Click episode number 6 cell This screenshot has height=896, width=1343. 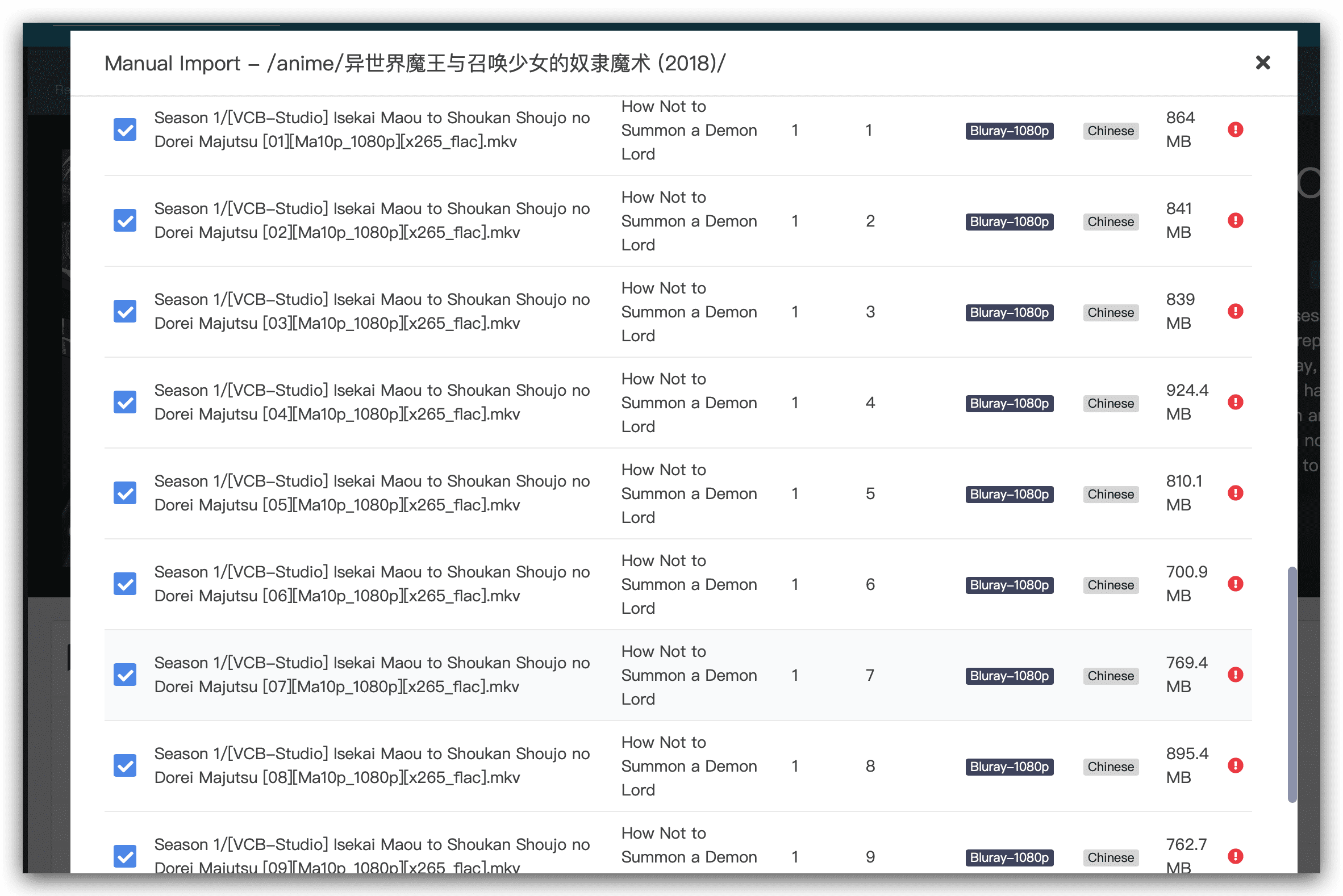870,585
